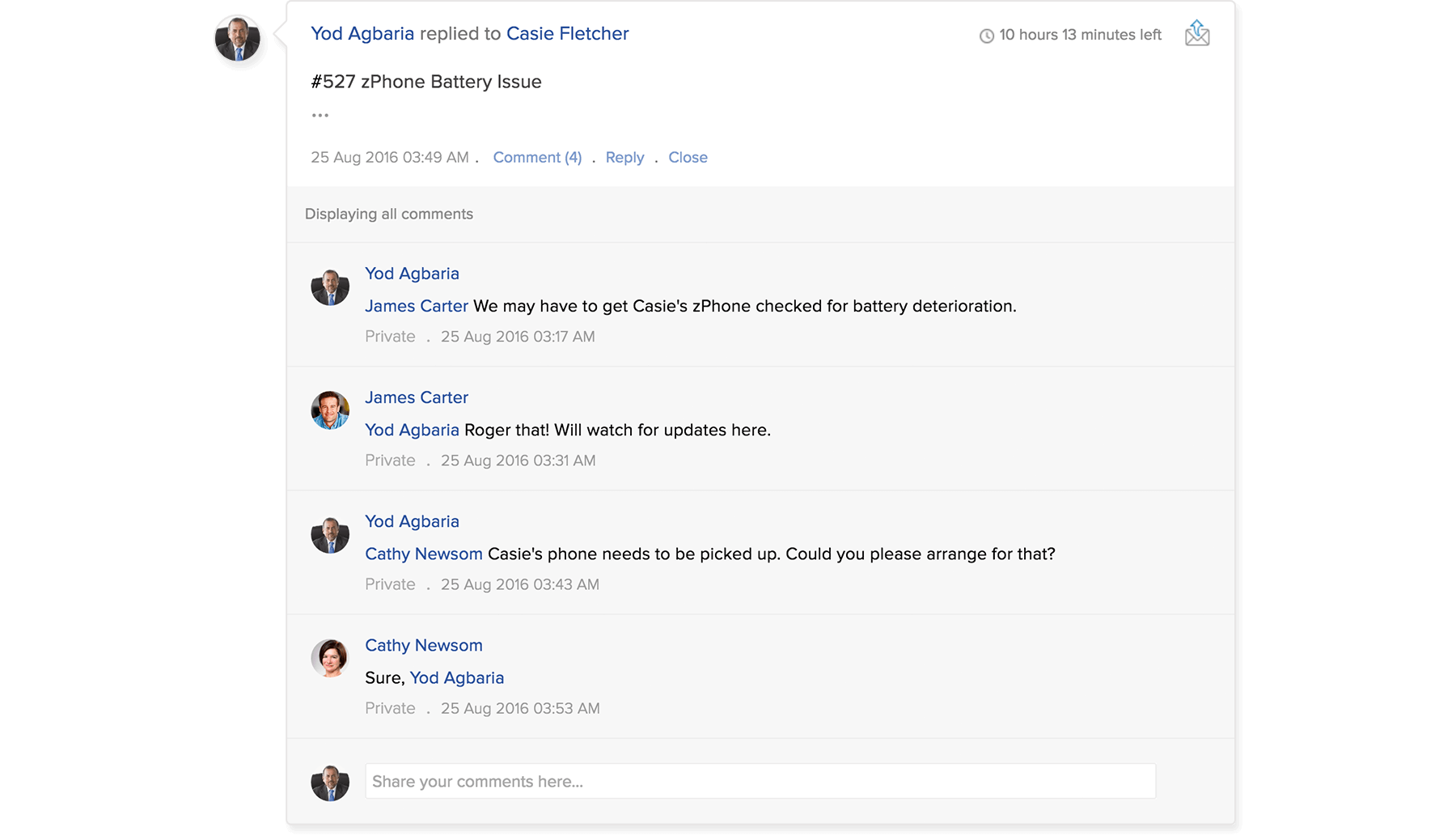Screen dimensions: 1456x836
Task: Click the Close link under the ticket
Action: tap(688, 157)
